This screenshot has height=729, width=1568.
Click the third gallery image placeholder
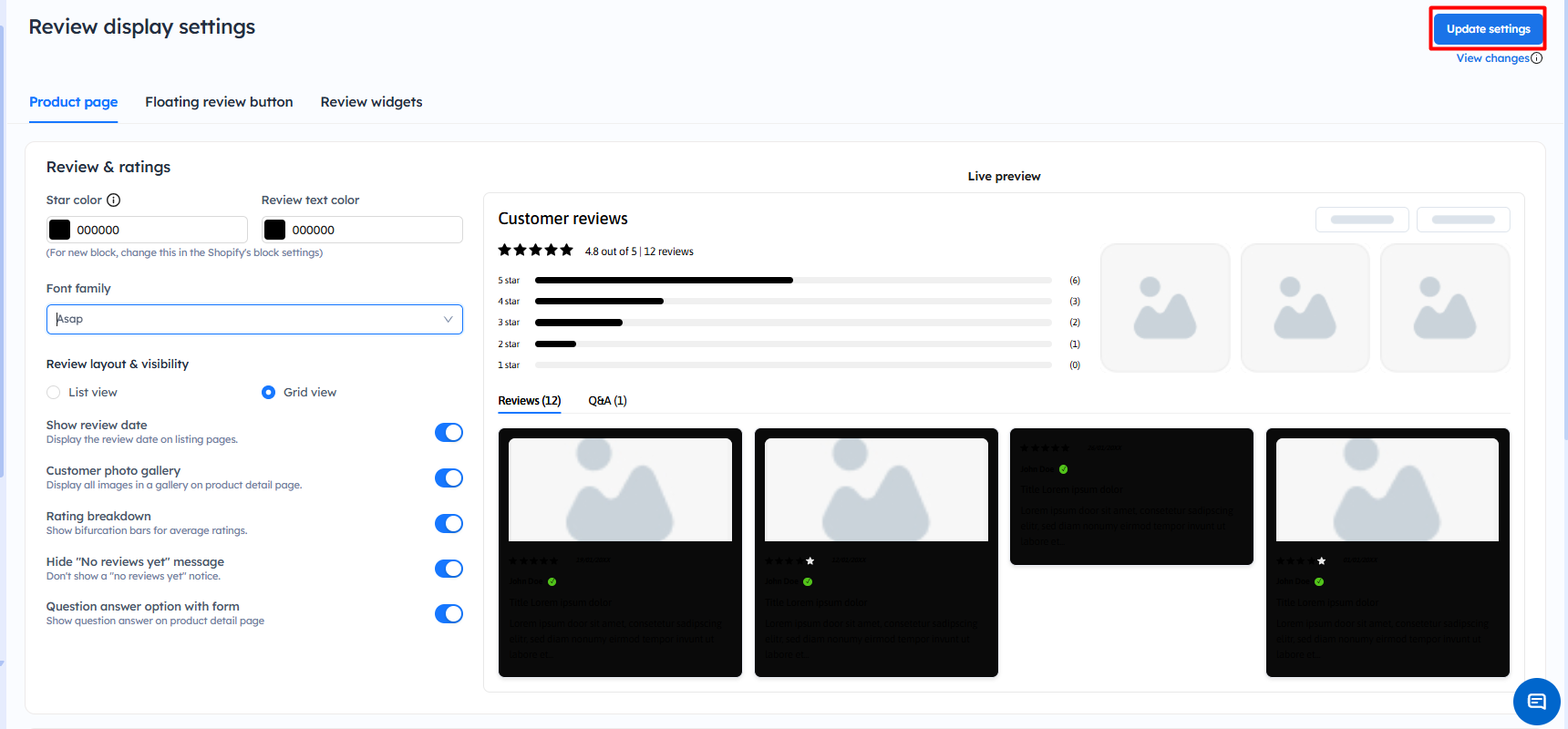point(1444,308)
